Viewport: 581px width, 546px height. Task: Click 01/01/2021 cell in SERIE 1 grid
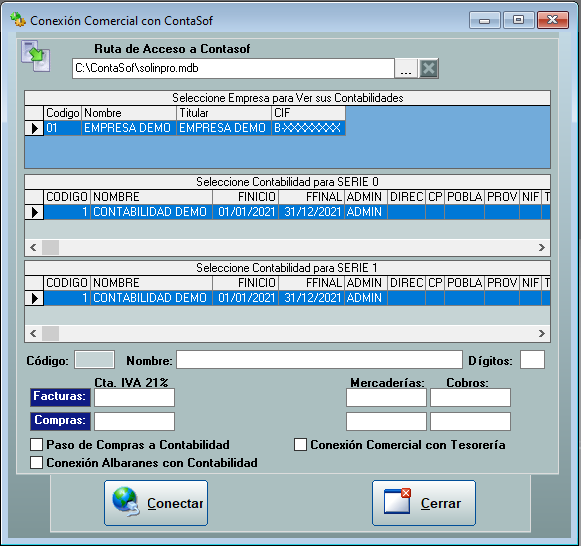coord(246,298)
